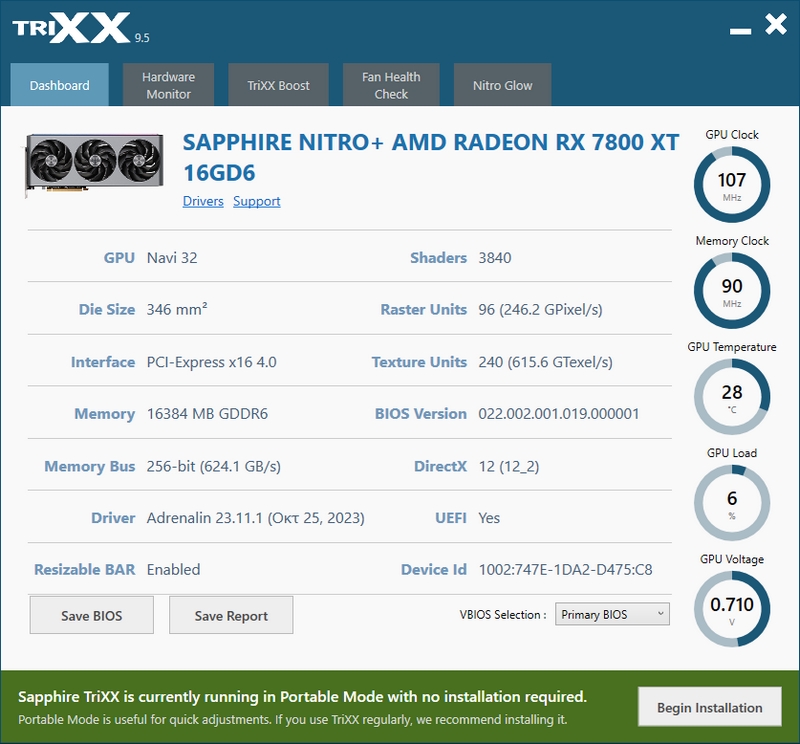Click the graphics card thumbnail image
The width and height of the screenshot is (800, 744).
click(94, 163)
